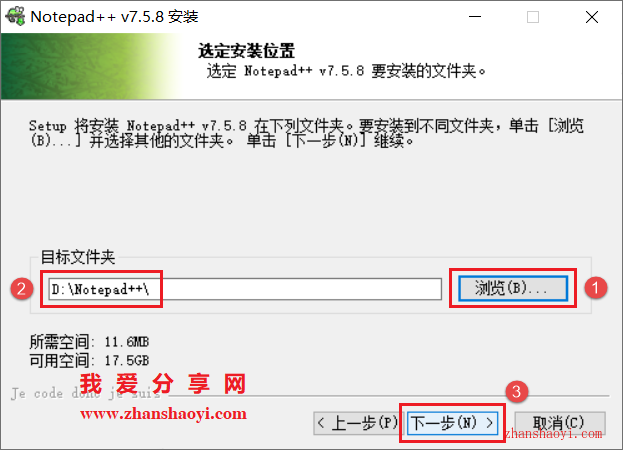Click the red circle marker numbered 2

click(21, 288)
